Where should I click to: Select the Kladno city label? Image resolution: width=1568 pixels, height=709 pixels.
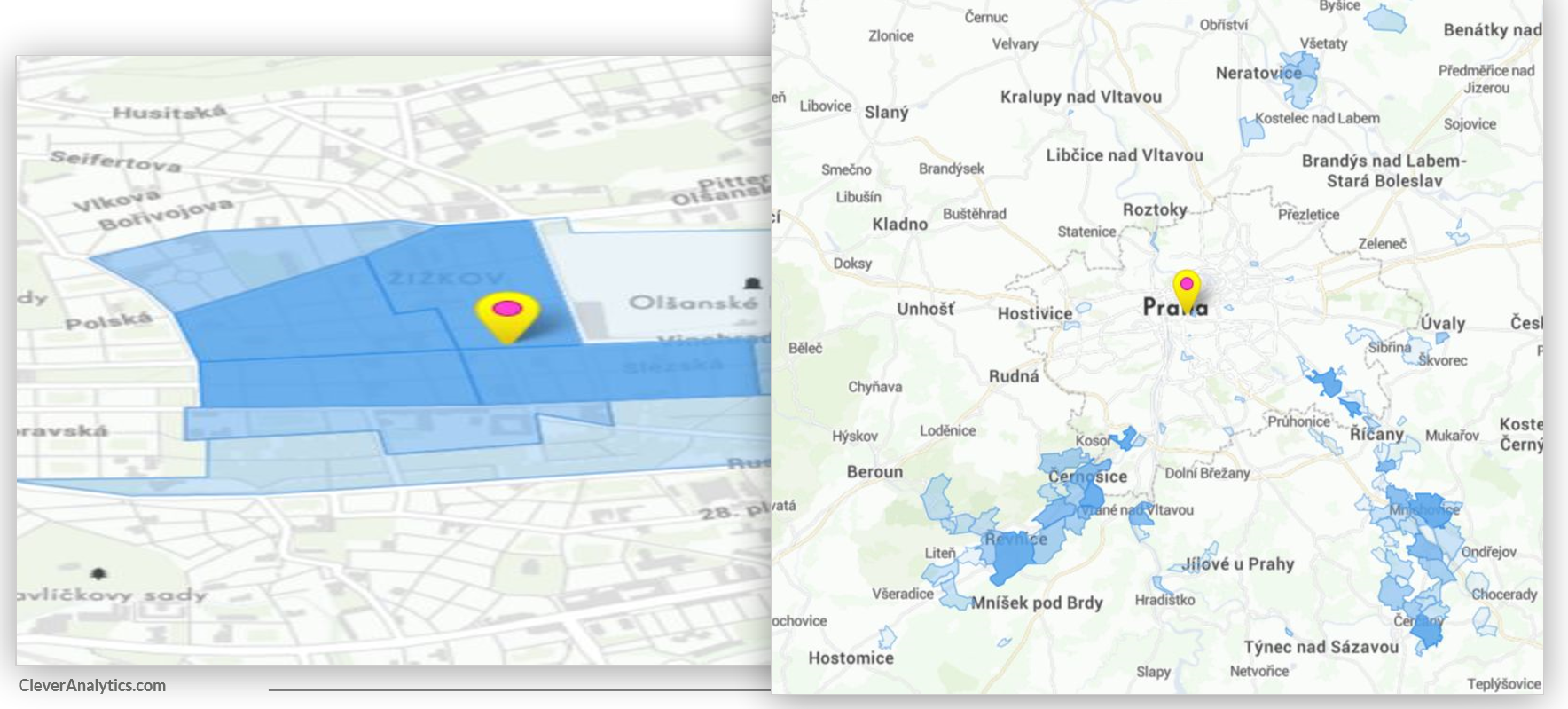click(x=899, y=225)
